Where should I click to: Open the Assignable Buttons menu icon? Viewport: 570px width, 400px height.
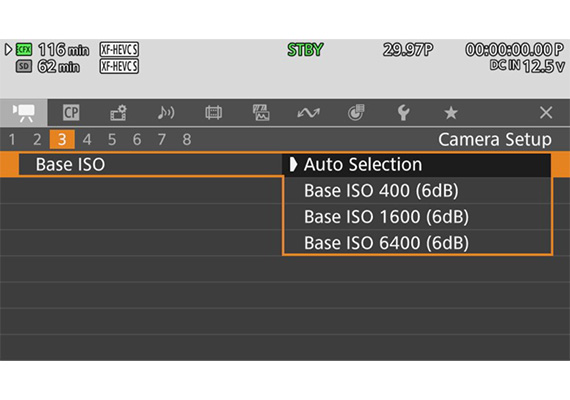coord(356,112)
